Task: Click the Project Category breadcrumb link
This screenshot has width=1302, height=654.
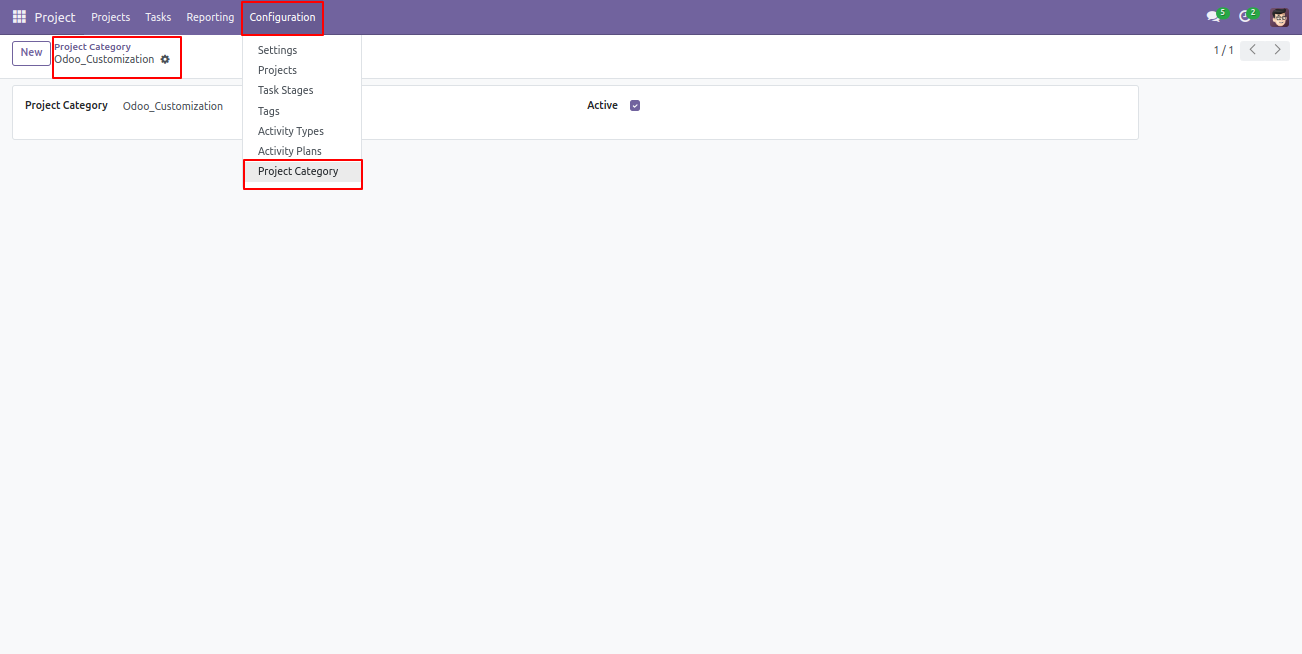Action: [x=92, y=47]
